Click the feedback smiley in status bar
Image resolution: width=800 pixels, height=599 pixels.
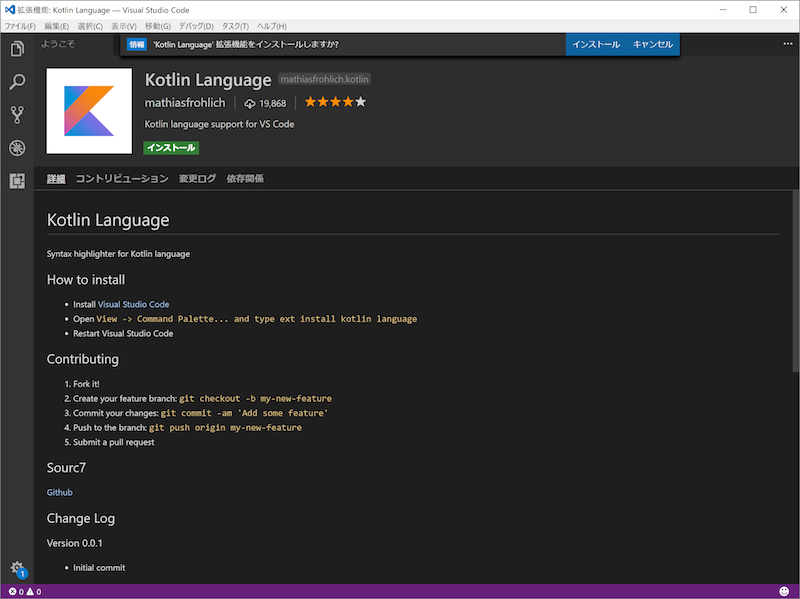pos(784,591)
